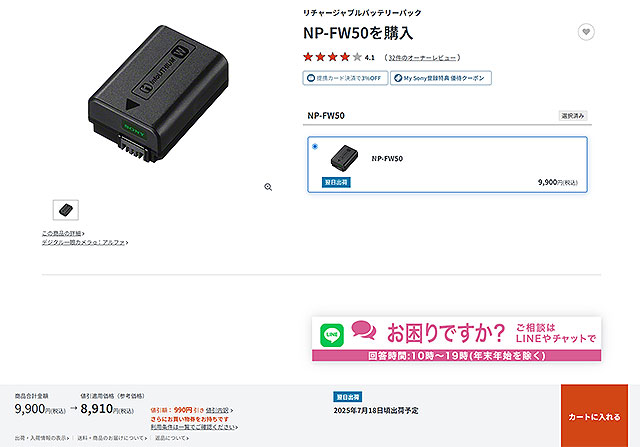
Task: Open この商品の詳細 link
Action: click(63, 234)
